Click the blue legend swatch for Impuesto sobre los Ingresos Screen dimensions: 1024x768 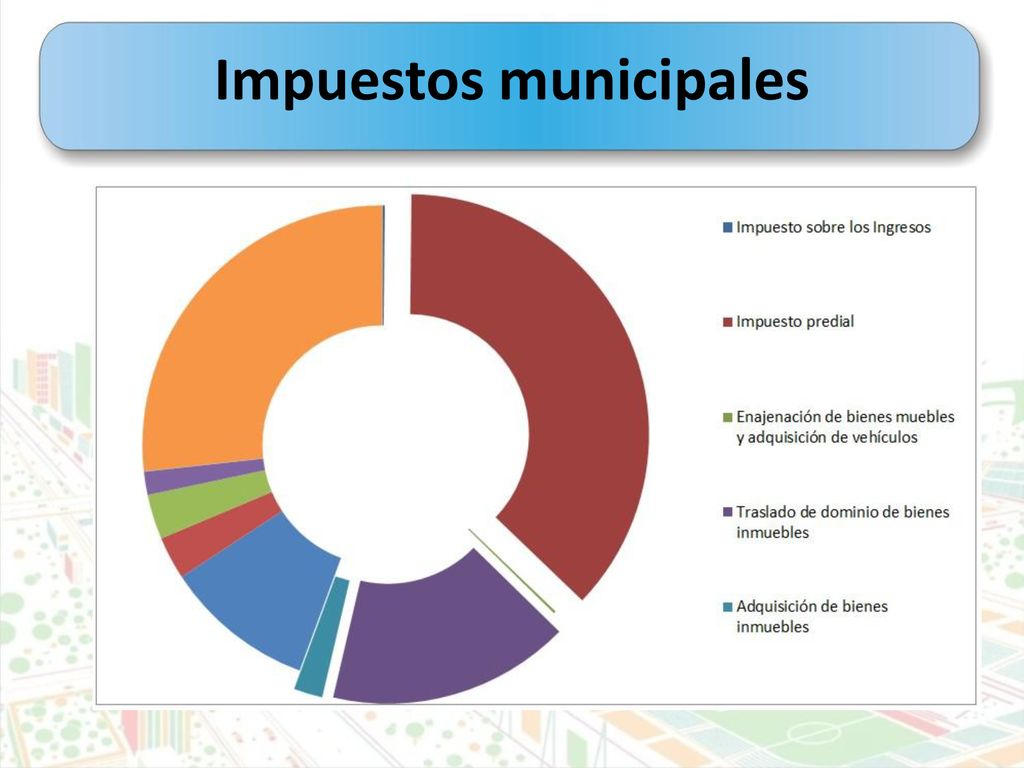coord(728,228)
